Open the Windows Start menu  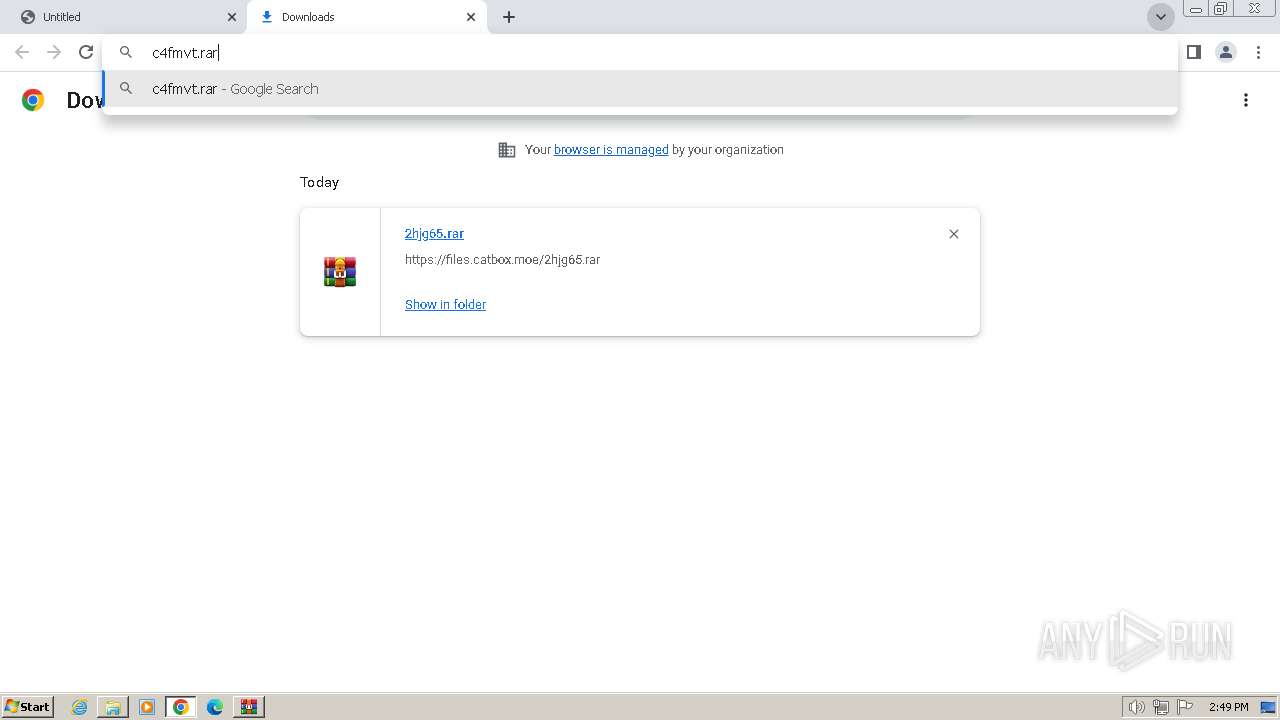click(27, 707)
